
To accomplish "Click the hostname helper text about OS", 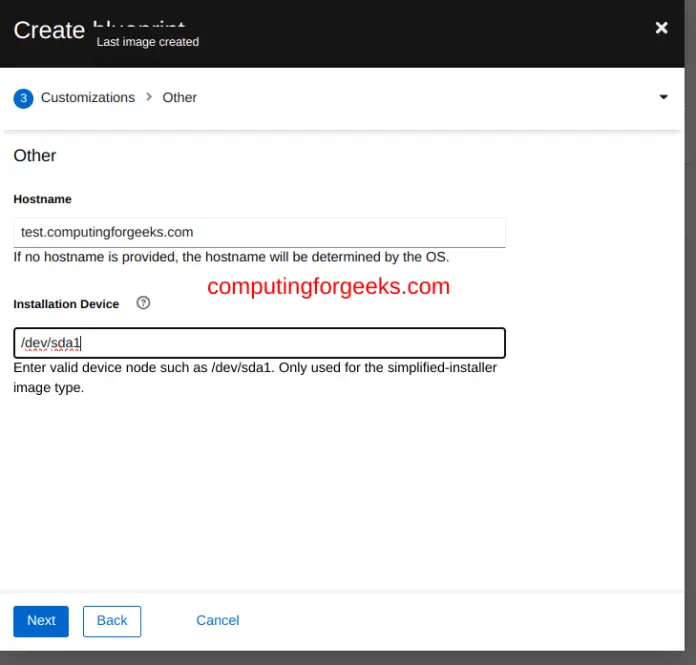I will coord(231,257).
